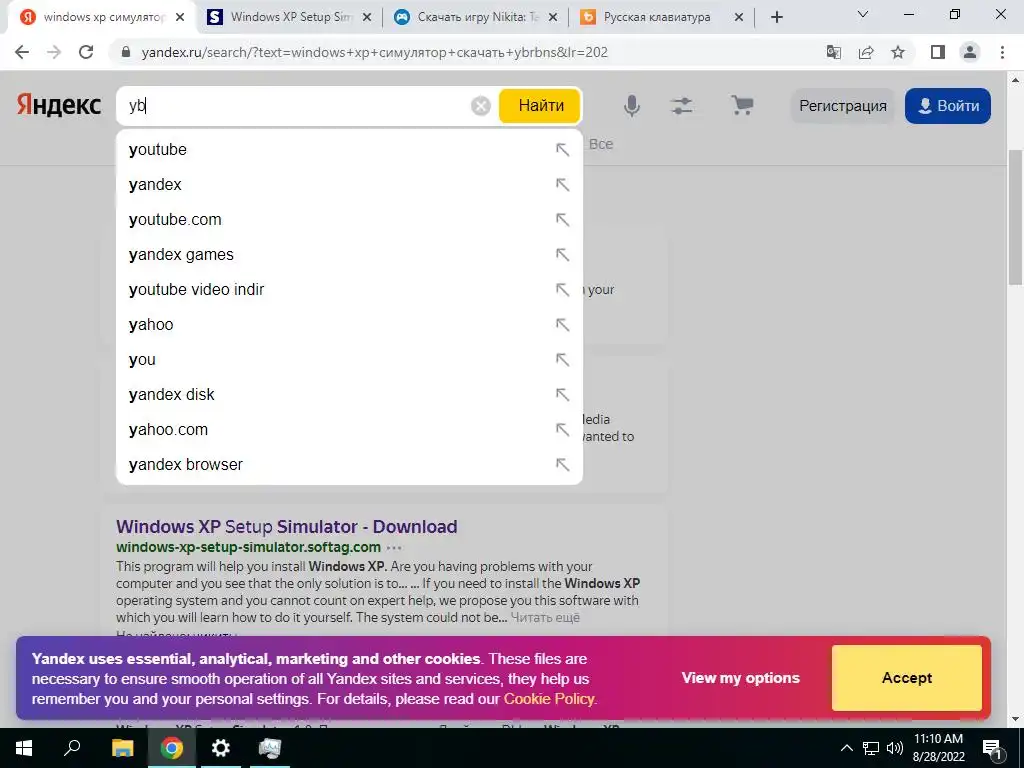Open windows-xp-setup-simulator.softag.com URL link
Screen dimensions: 1024x768
[248, 547]
